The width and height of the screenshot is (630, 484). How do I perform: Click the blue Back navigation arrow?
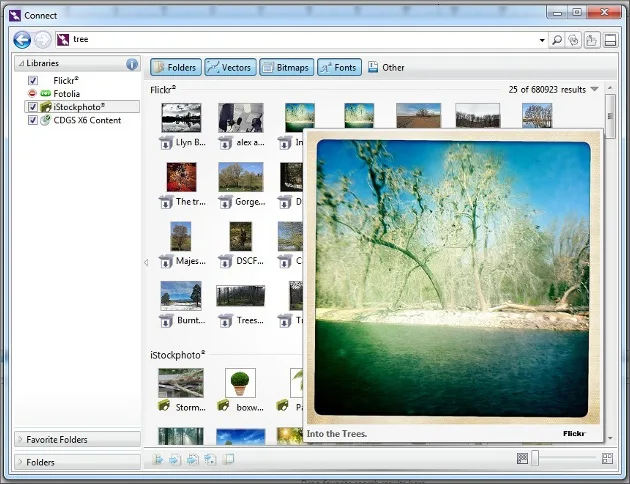point(22,40)
